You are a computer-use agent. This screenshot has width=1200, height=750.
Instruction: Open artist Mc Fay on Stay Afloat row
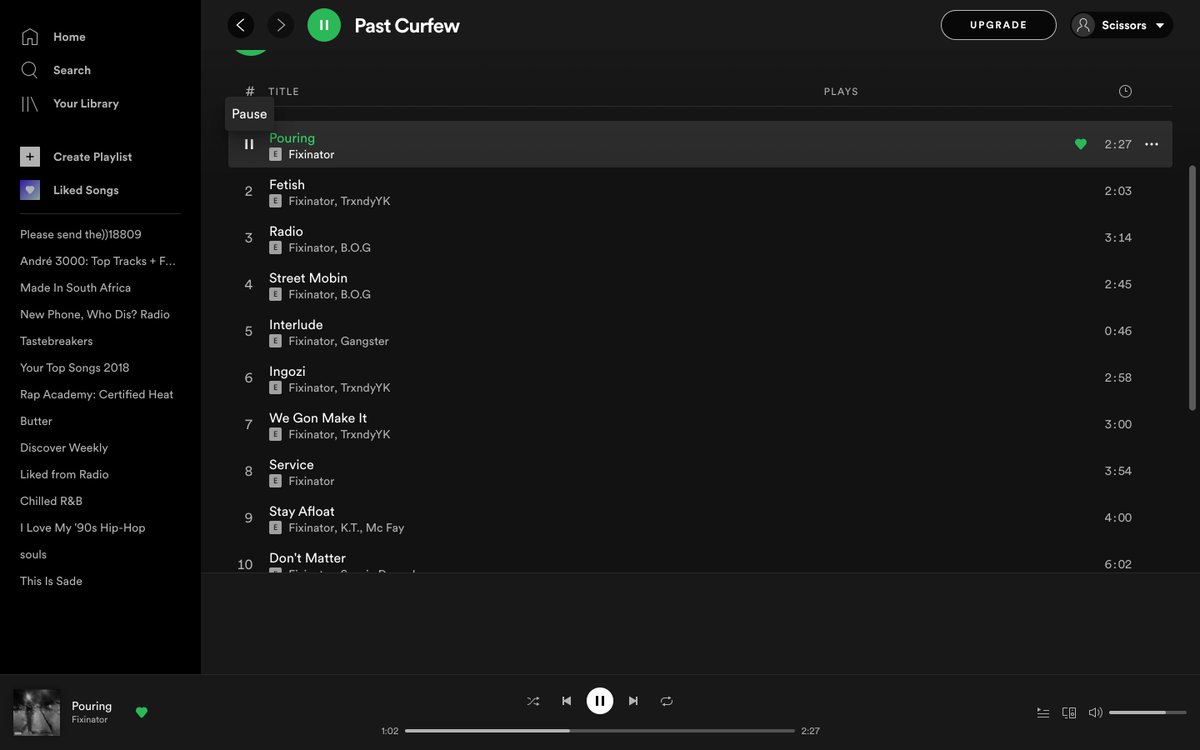pos(385,528)
